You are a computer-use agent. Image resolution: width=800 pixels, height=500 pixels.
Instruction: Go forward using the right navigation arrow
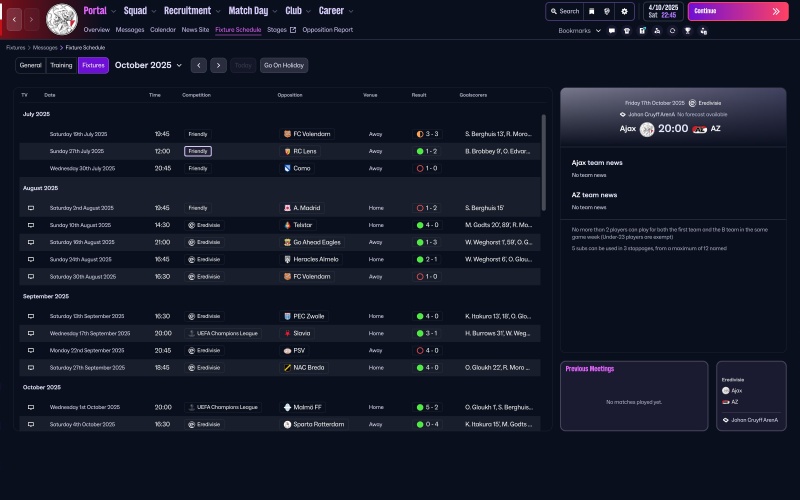(x=32, y=19)
